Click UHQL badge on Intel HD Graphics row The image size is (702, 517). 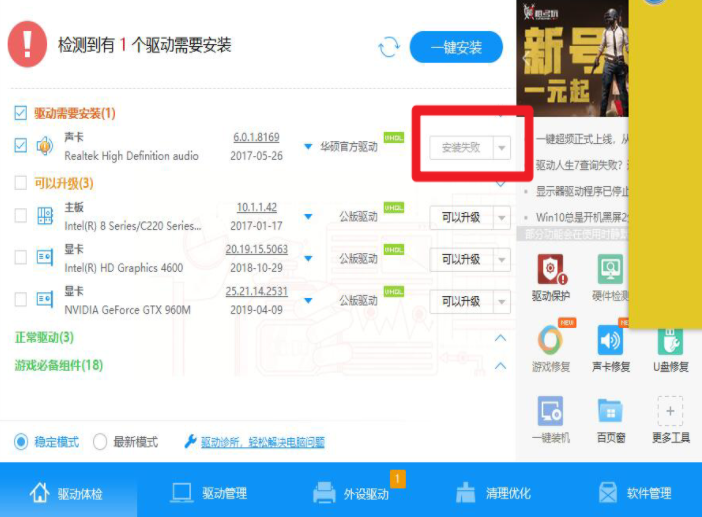point(394,249)
